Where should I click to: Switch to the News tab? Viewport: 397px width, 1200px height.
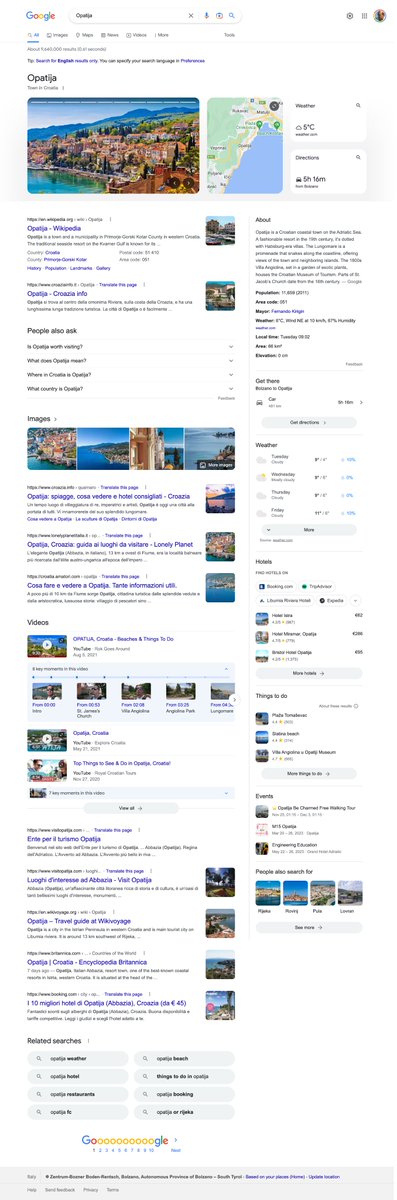point(110,34)
